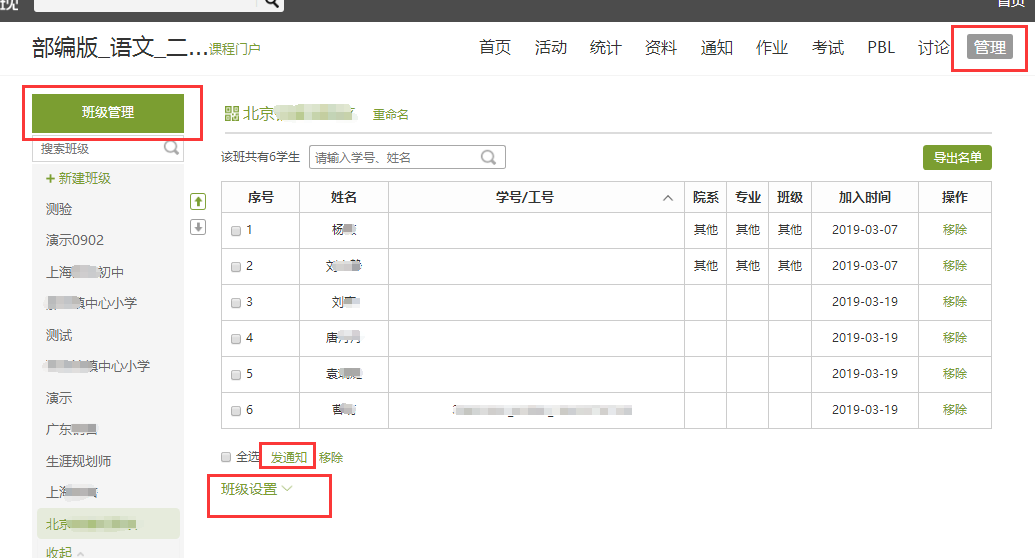The height and width of the screenshot is (558, 1035).
Task: Select the 演示0902 class
Action: (75, 240)
